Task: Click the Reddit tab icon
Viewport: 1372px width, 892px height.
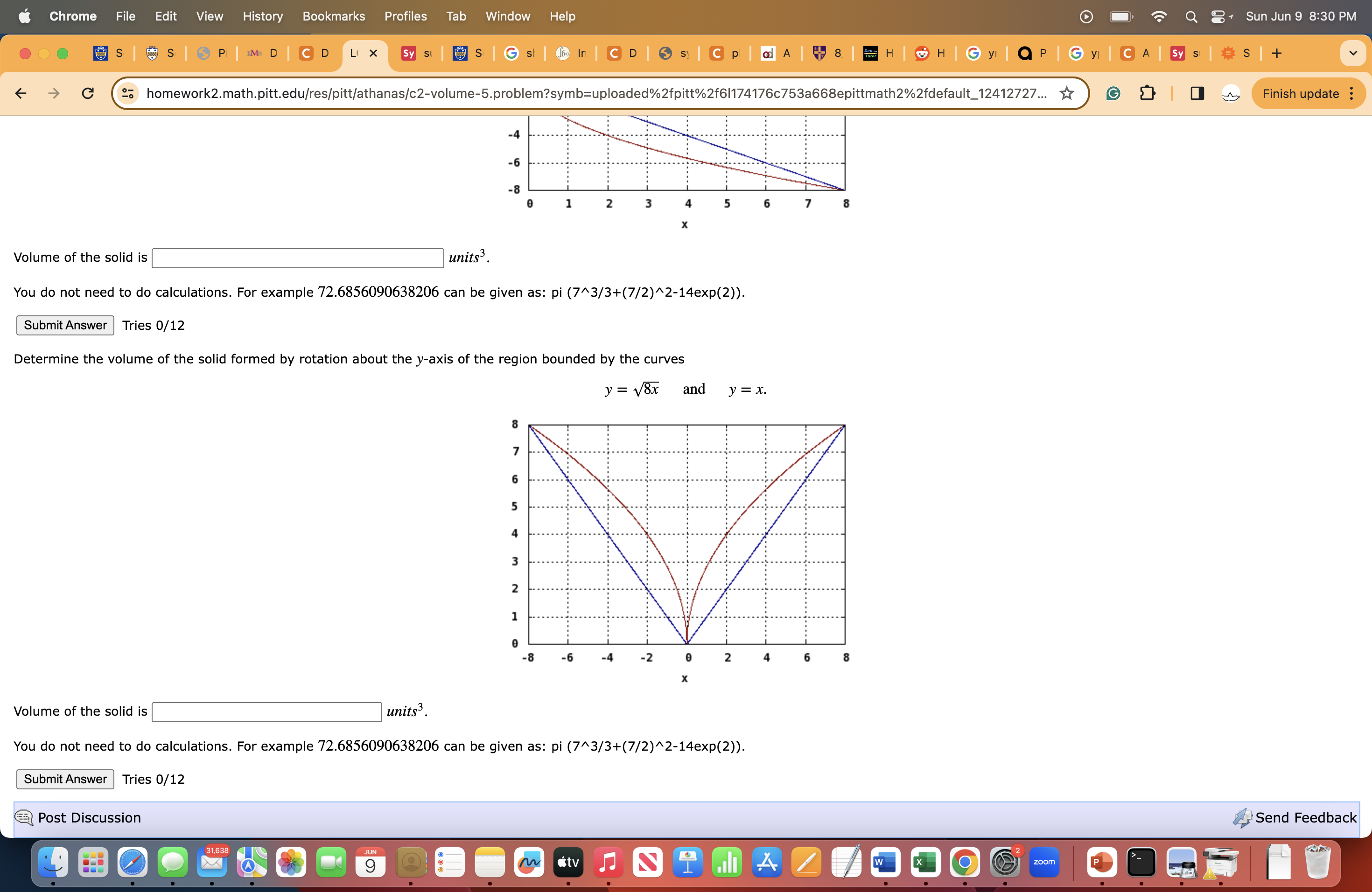Action: tap(922, 53)
